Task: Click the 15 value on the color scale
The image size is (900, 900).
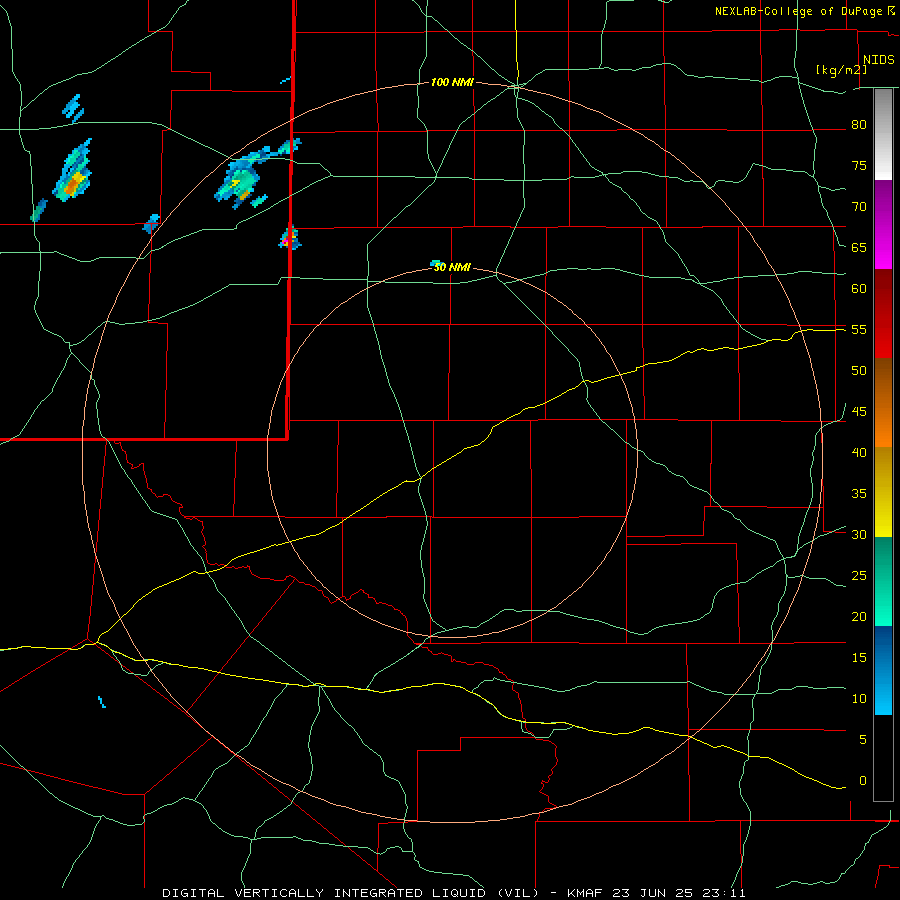Action: 859,658
